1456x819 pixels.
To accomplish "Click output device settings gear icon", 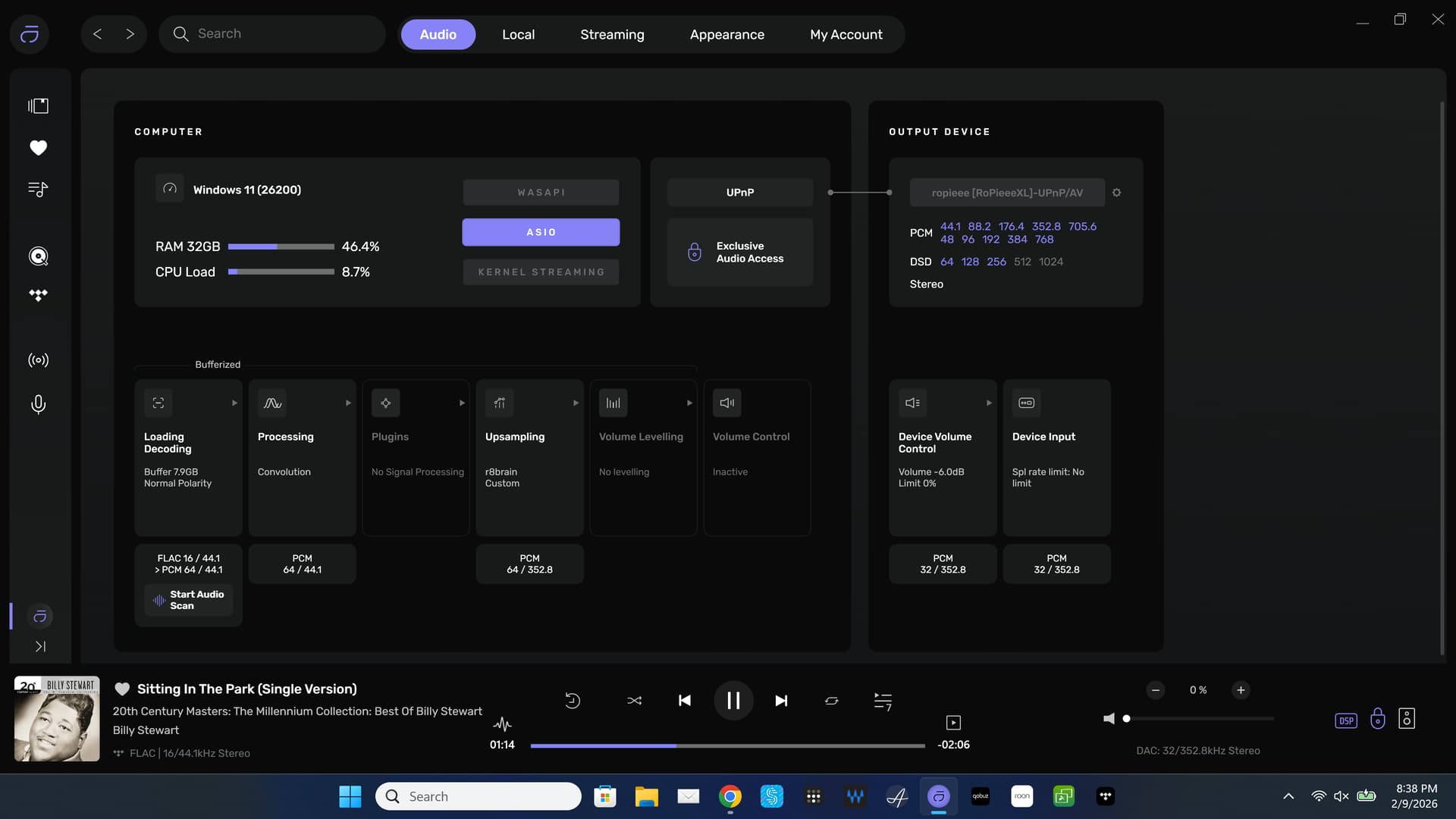I will (x=1116, y=193).
